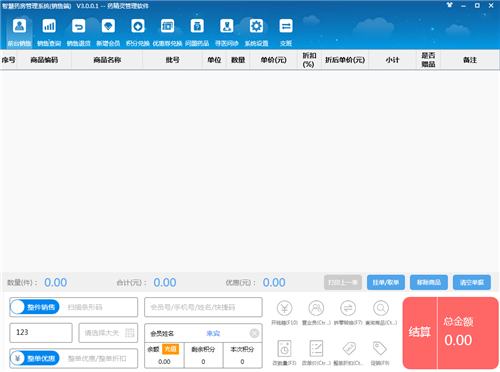Click the red 结算 checkout button
This screenshot has height=372, width=500.
420,332
